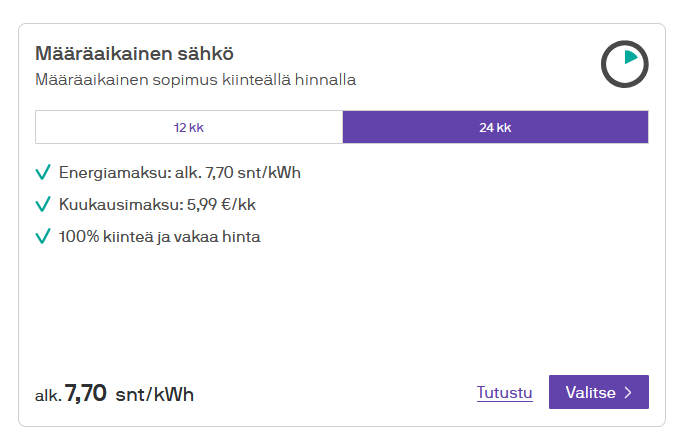Click the alk. prefix before the bottom price
This screenshot has height=435, width=683.
pyautogui.click(x=47, y=396)
